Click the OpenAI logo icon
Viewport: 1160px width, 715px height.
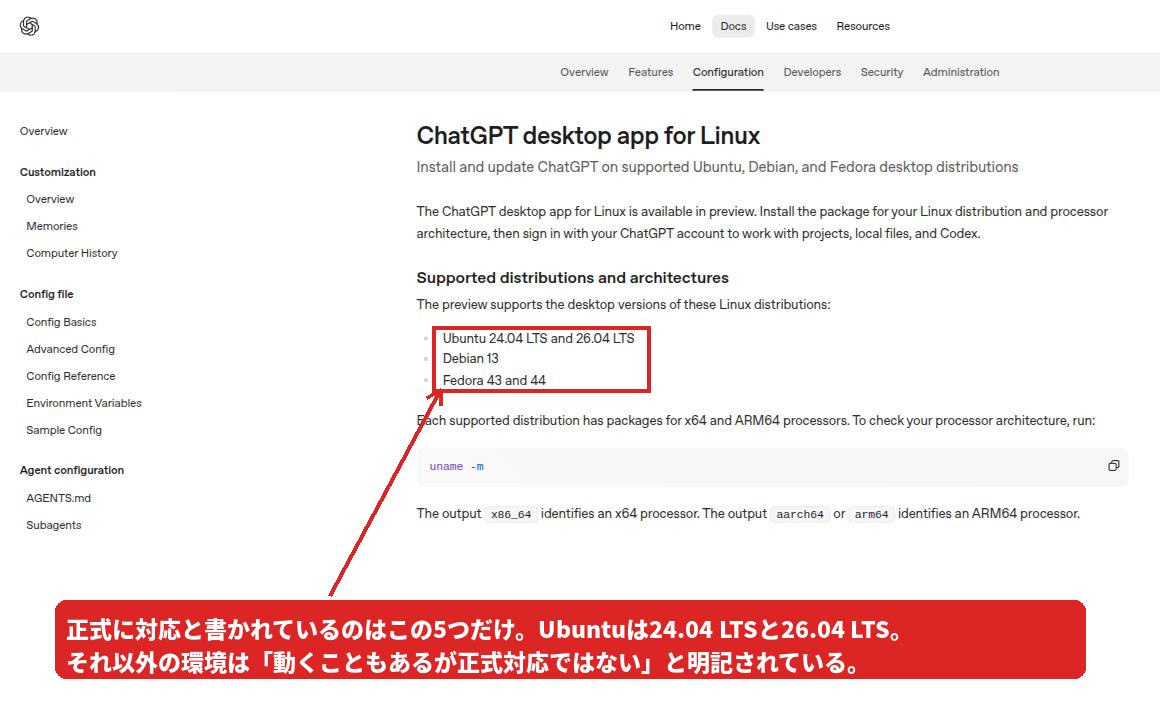click(x=30, y=27)
